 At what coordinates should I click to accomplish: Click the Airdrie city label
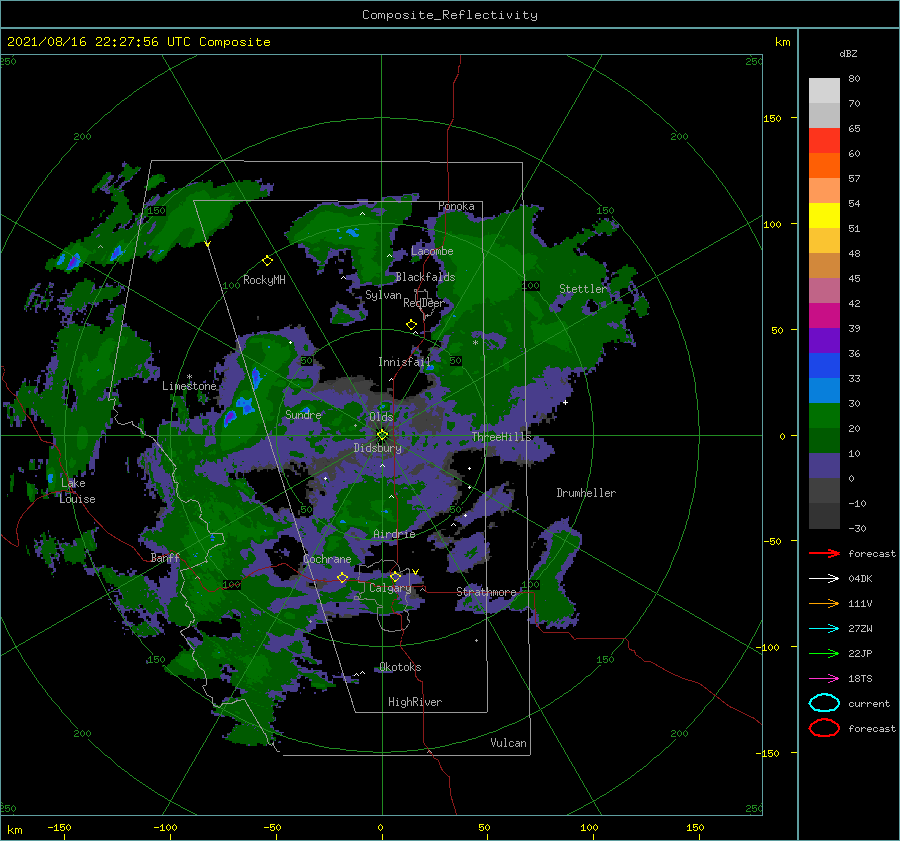pyautogui.click(x=394, y=534)
